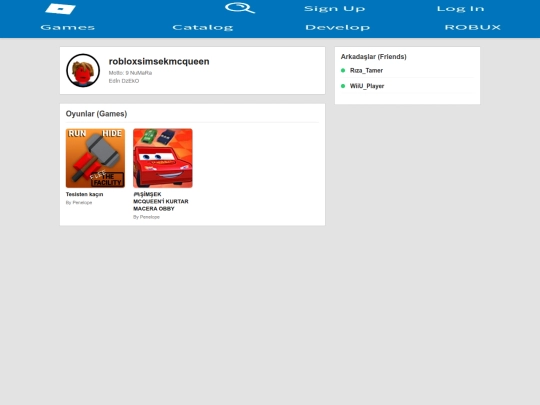Click the Motto: 9 NuMaRa text
This screenshot has height=405, width=540.
coord(130,73)
